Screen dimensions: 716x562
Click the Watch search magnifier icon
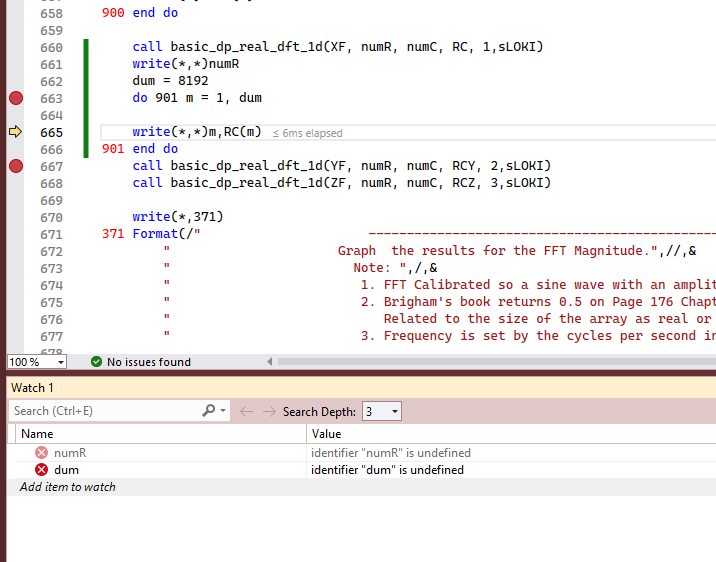(x=208, y=410)
